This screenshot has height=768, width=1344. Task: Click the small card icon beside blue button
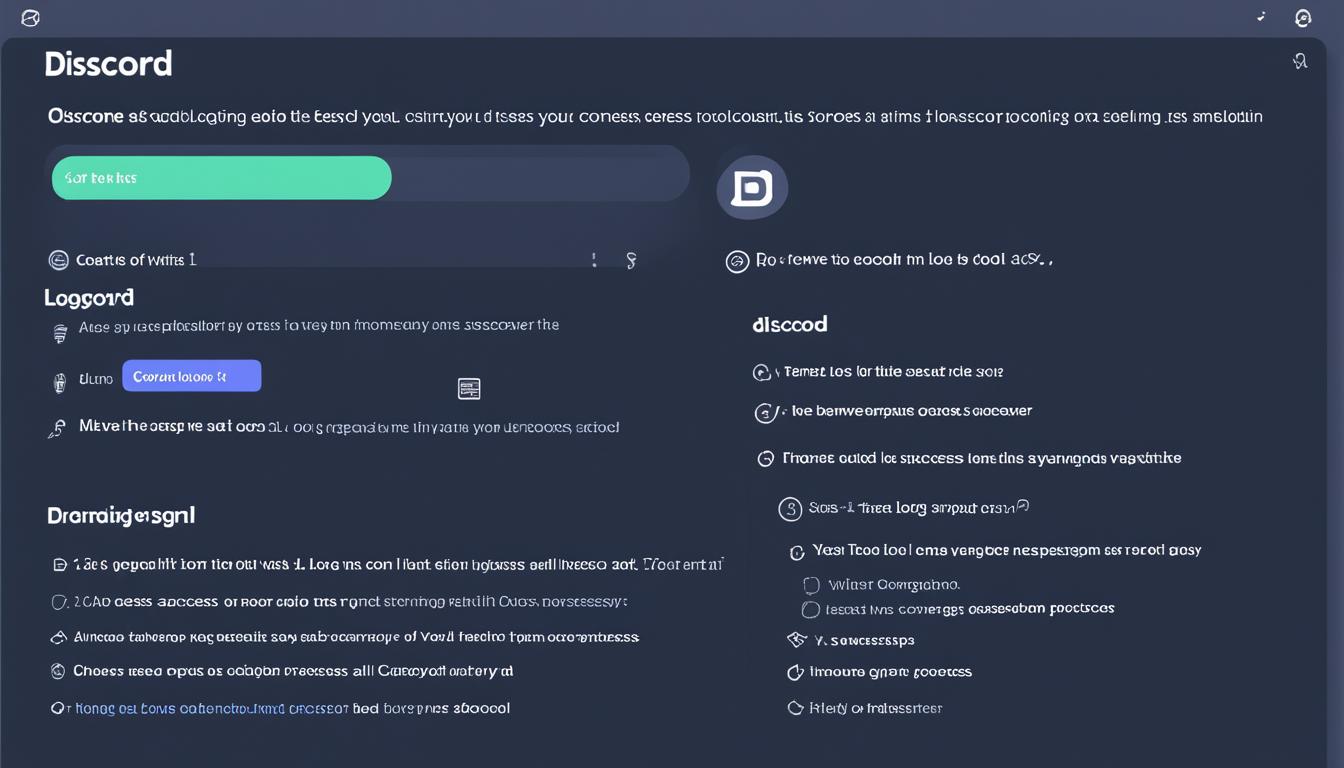coord(469,388)
